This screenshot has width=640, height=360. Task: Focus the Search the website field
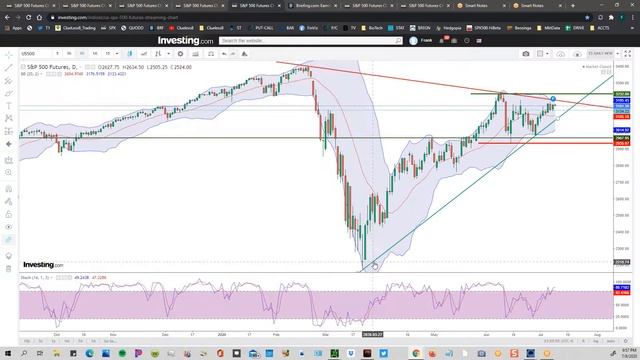tap(307, 41)
